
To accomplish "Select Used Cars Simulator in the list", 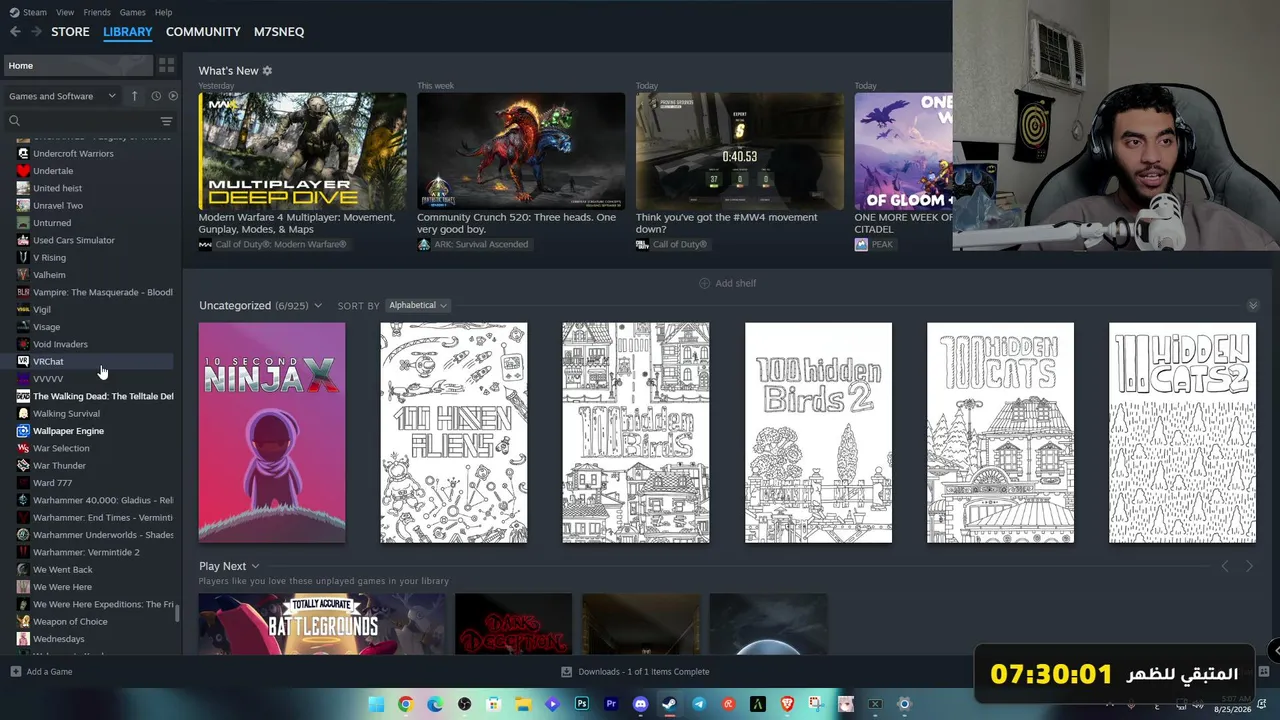I will click(x=74, y=240).
